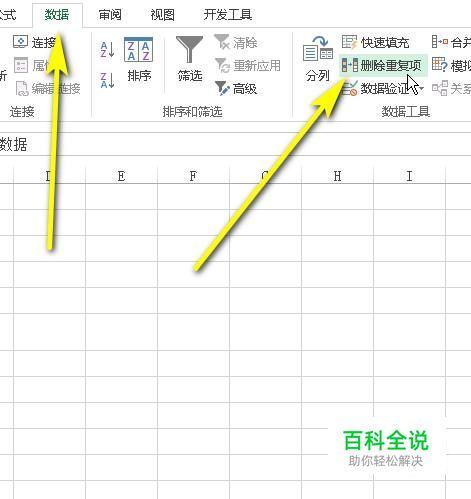The width and height of the screenshot is (471, 499).
Task: Select column H header
Action: 337,176
